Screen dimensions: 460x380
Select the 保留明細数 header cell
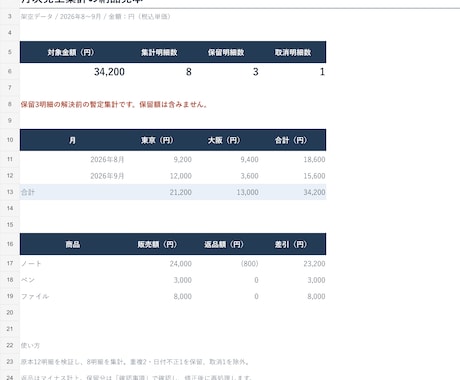226,52
